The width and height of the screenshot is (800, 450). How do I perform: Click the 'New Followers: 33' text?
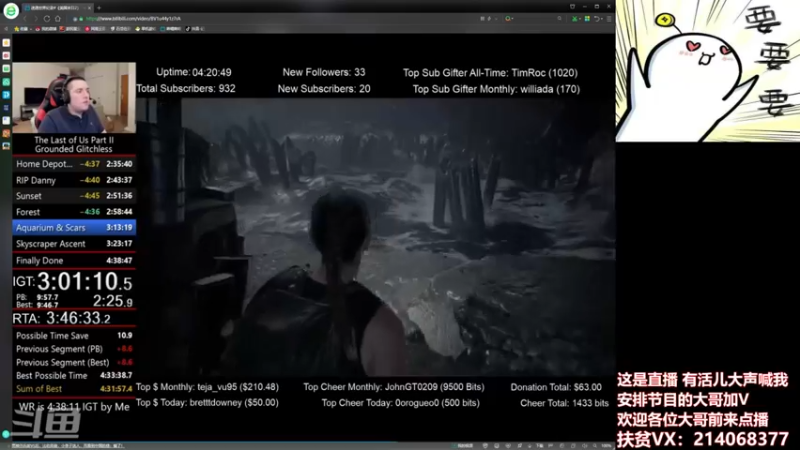(x=324, y=72)
